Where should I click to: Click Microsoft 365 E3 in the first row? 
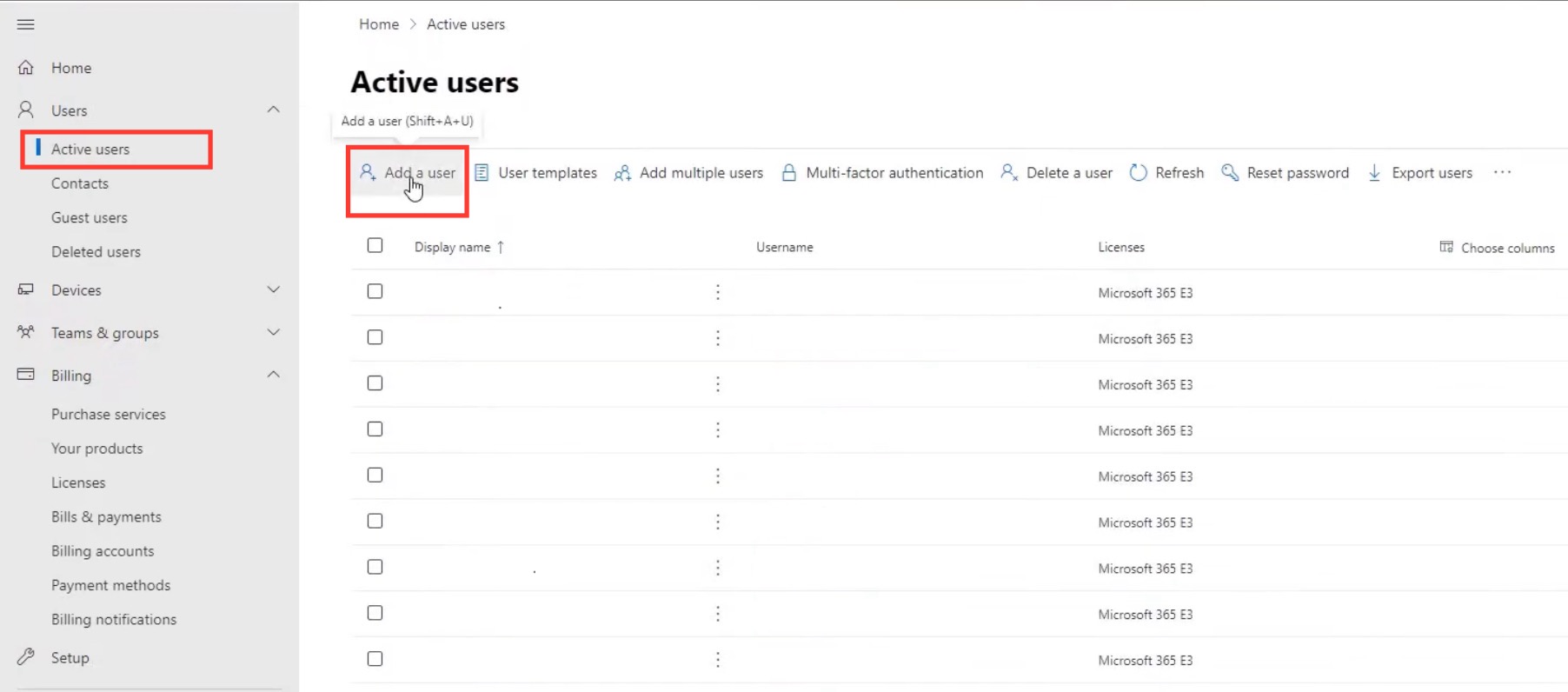[1146, 293]
